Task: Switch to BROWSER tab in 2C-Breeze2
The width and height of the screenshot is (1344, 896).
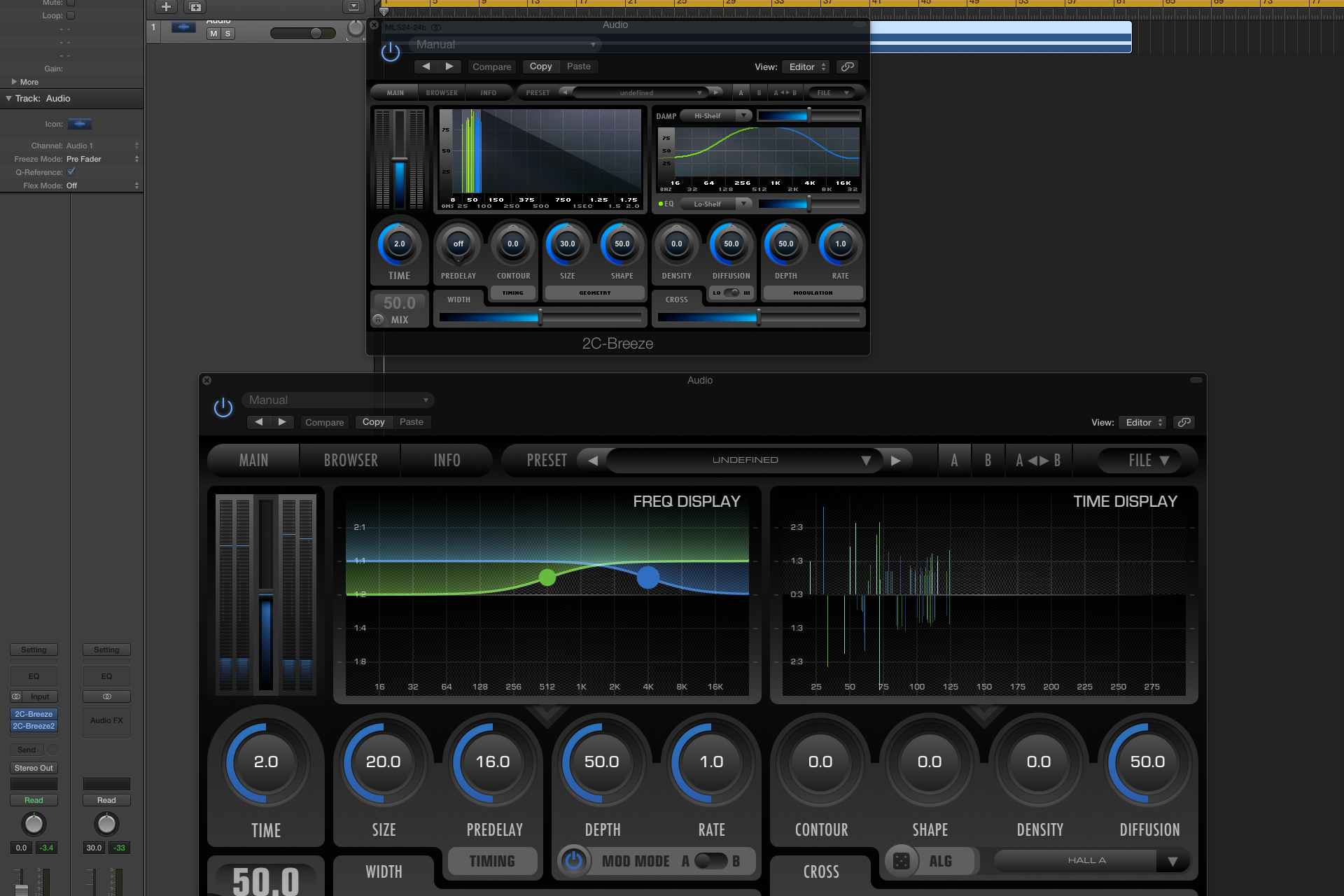Action: [351, 461]
